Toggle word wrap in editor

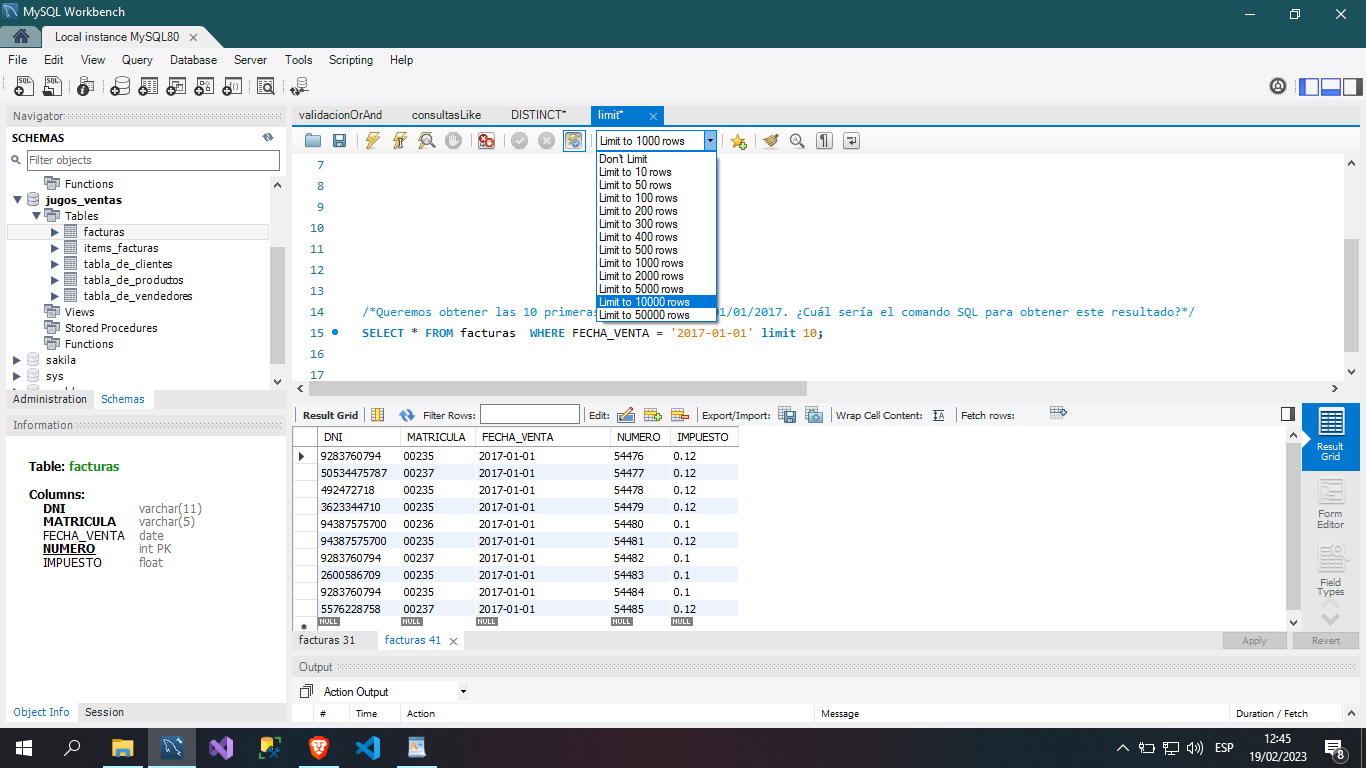click(x=851, y=141)
